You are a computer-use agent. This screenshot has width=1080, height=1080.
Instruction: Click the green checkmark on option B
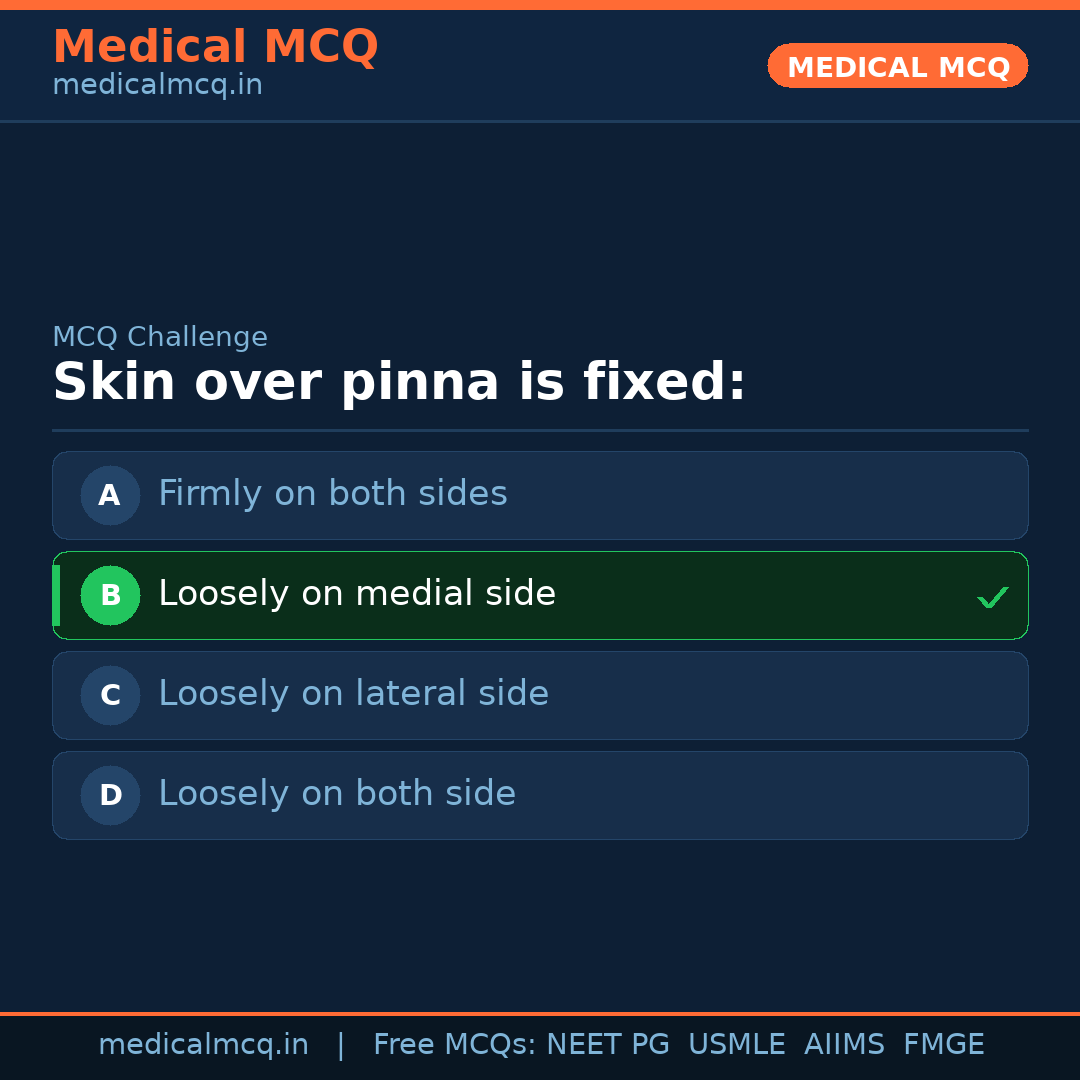coord(992,598)
